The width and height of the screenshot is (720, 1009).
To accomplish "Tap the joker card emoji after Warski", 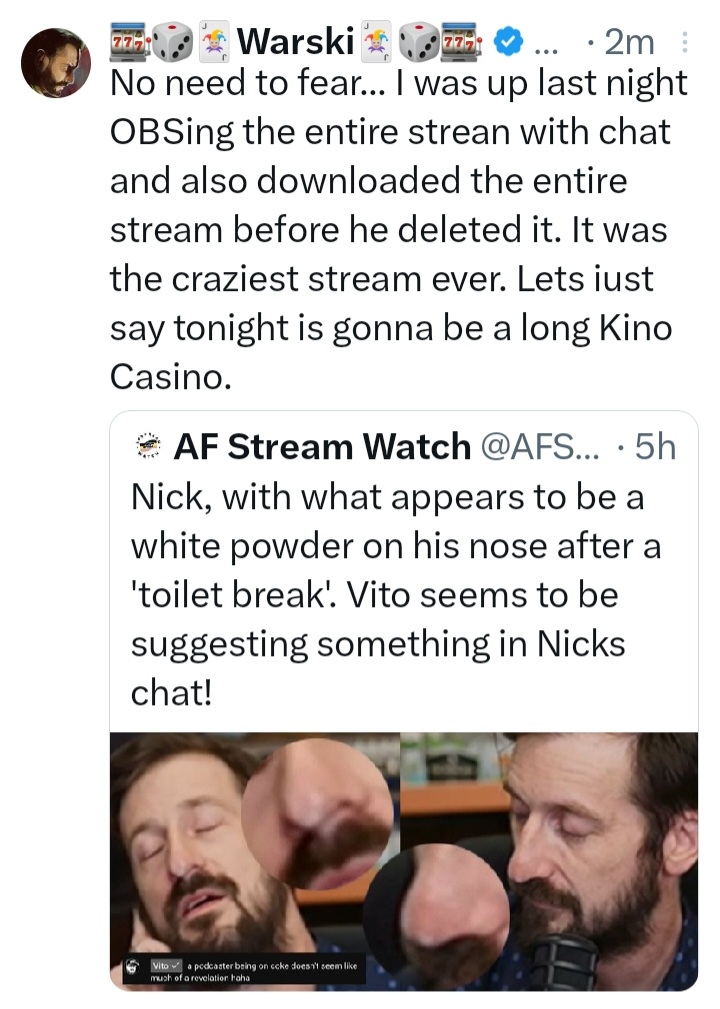I will tap(376, 42).
